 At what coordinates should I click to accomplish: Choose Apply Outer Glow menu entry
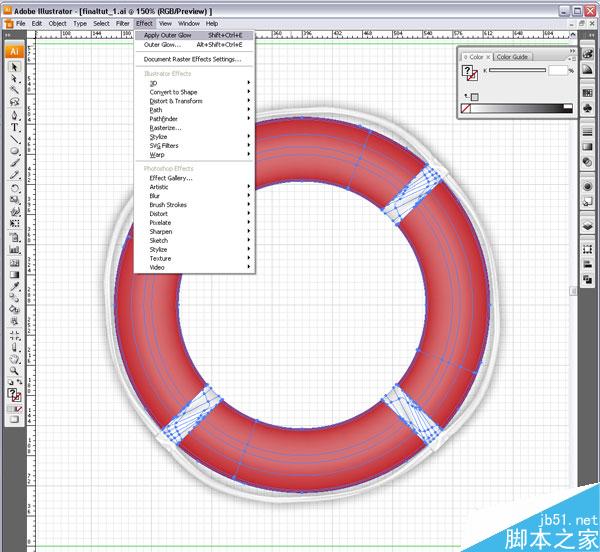pyautogui.click(x=194, y=35)
